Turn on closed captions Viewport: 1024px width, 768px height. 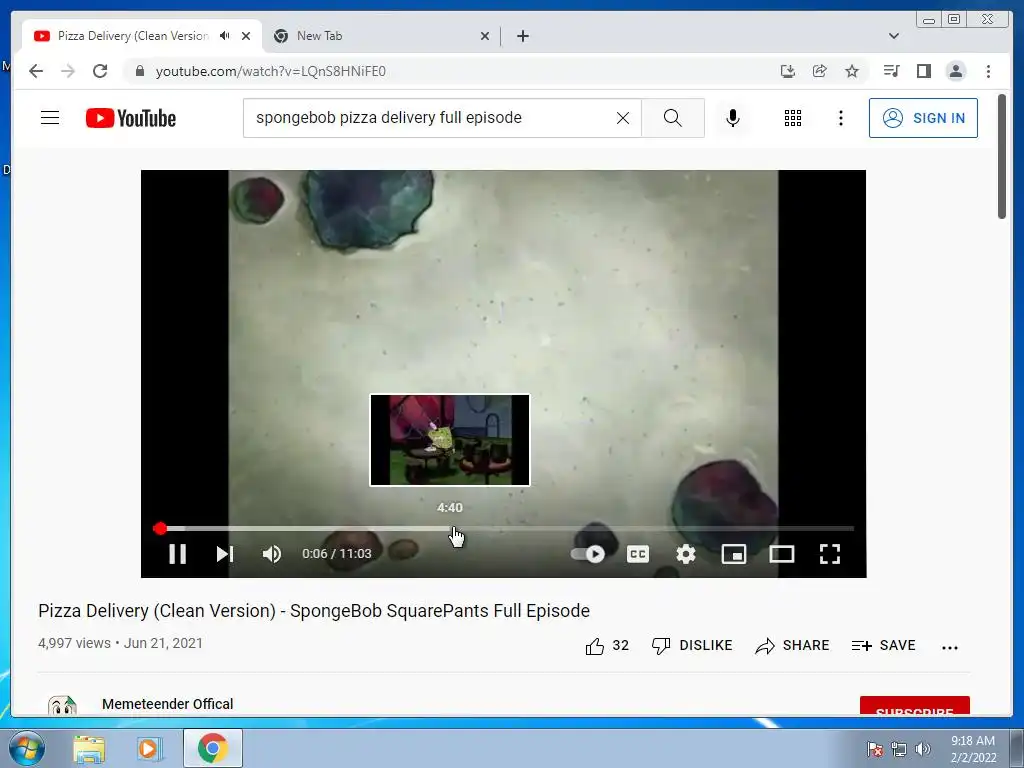click(637, 554)
